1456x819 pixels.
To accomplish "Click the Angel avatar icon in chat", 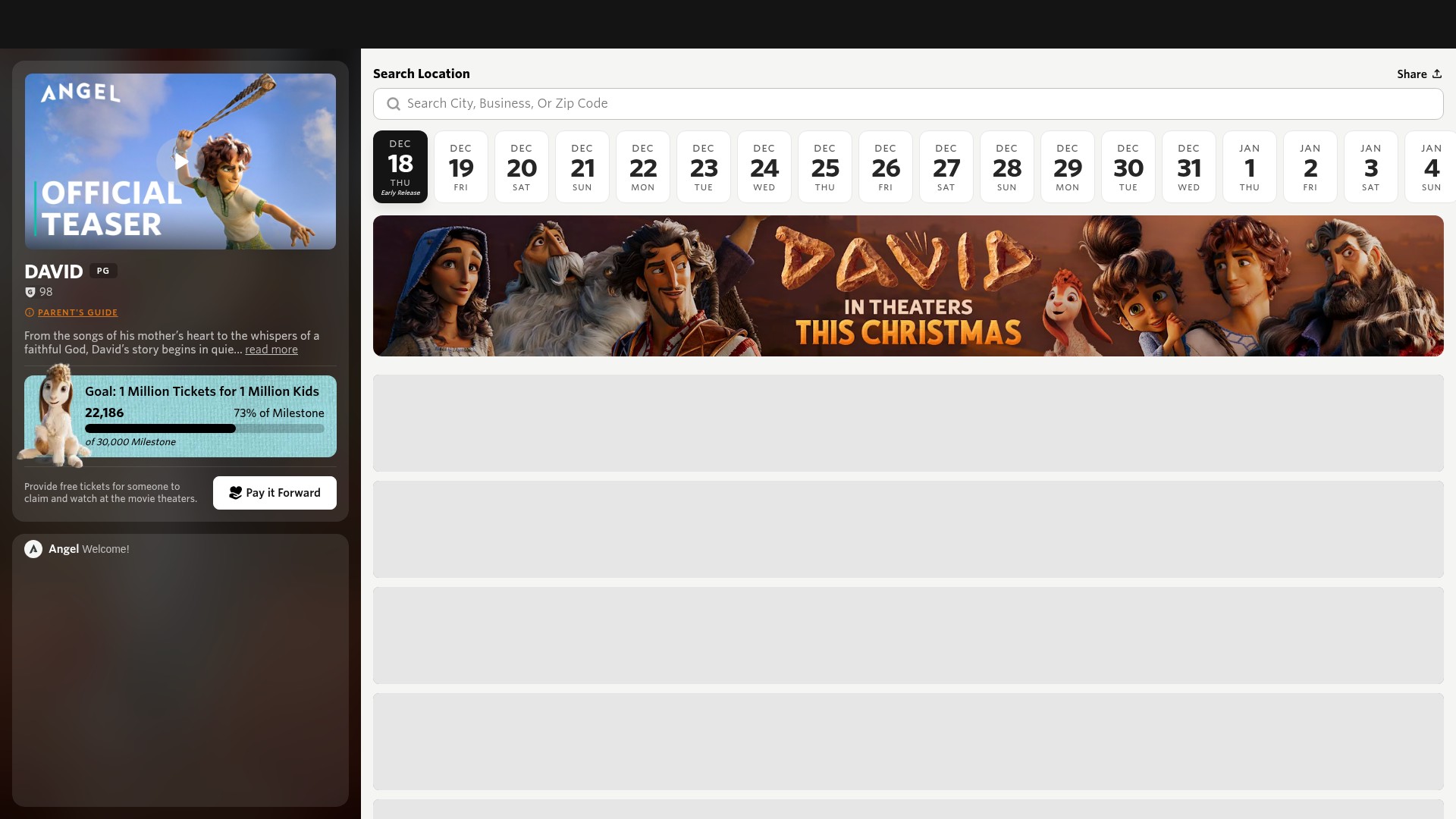I will coord(33,549).
